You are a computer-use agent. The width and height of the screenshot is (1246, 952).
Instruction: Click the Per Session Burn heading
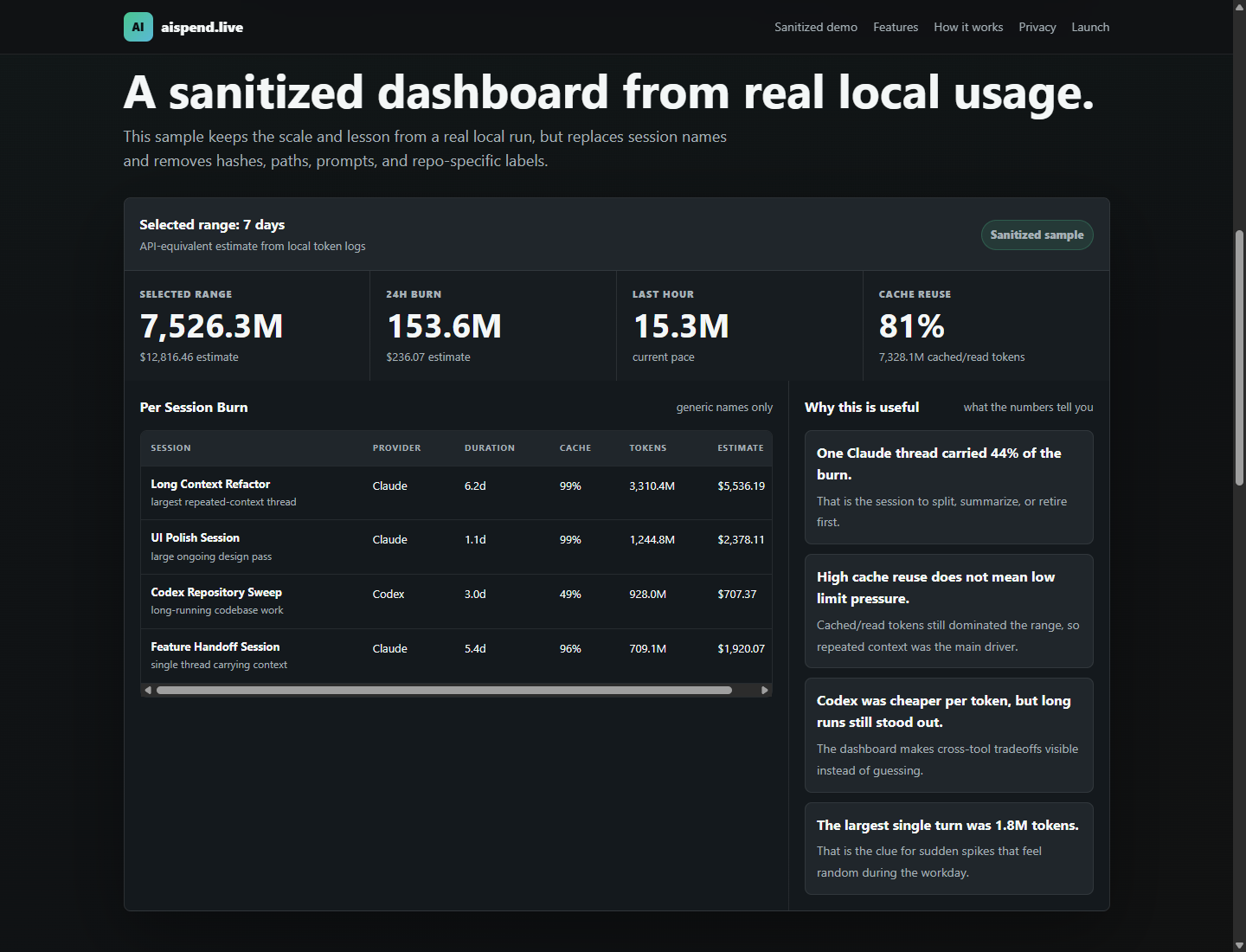click(x=194, y=408)
